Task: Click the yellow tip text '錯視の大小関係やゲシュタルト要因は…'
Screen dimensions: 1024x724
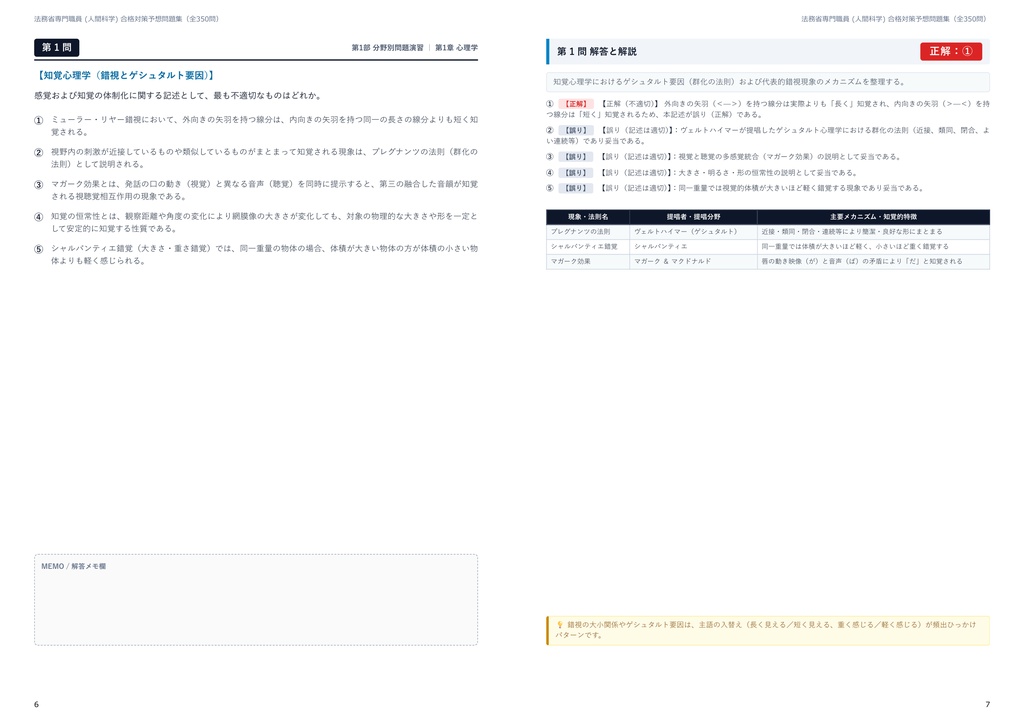Action: click(766, 630)
